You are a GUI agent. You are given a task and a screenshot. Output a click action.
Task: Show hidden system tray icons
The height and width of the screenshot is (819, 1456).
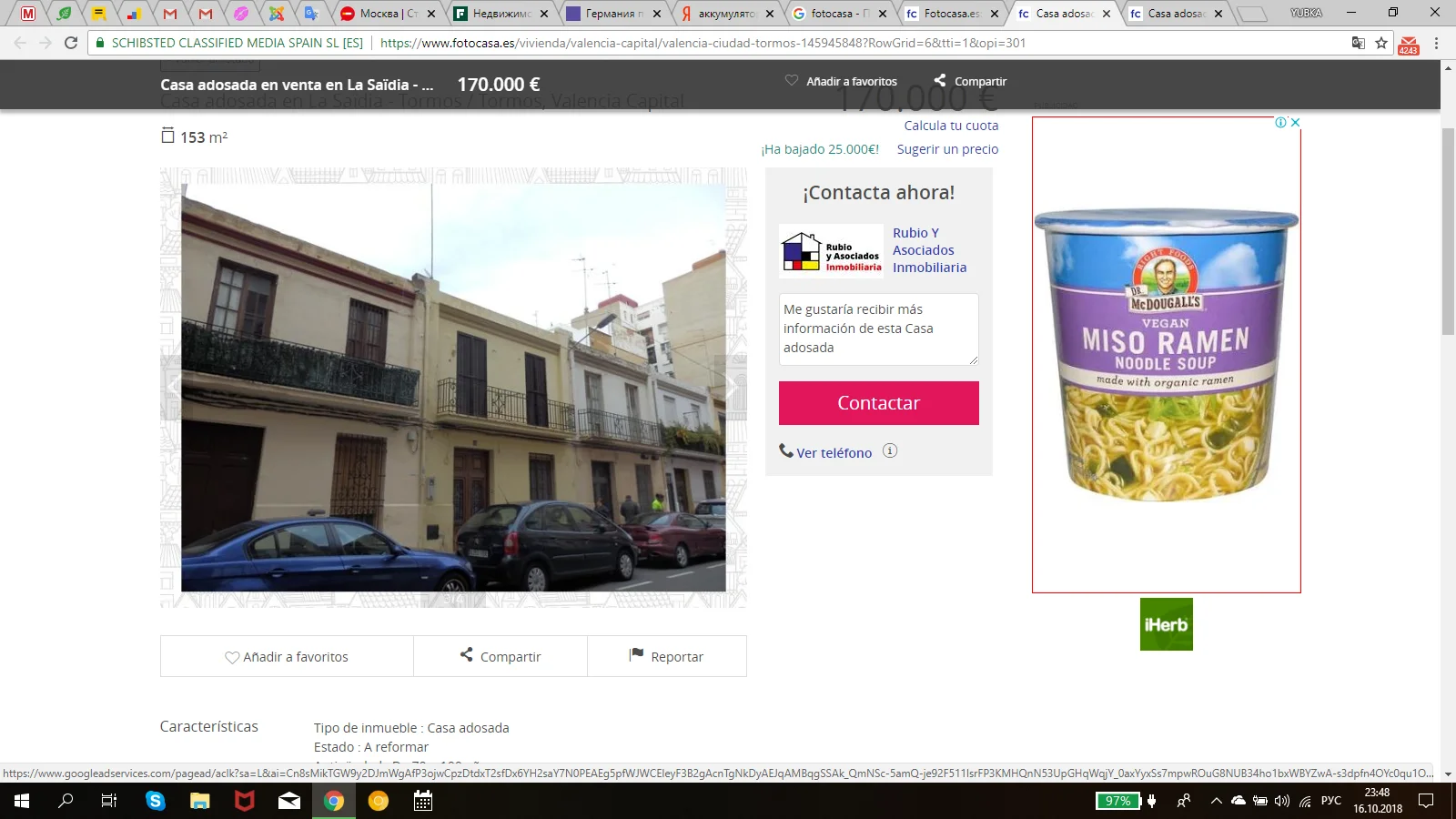1216,801
